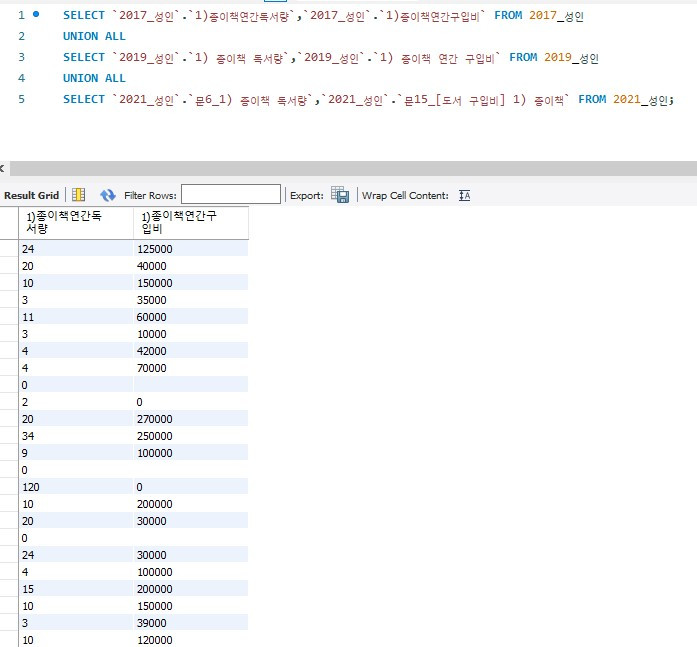
Task: Click the FROM keyword on line 5
Action: 592,99
